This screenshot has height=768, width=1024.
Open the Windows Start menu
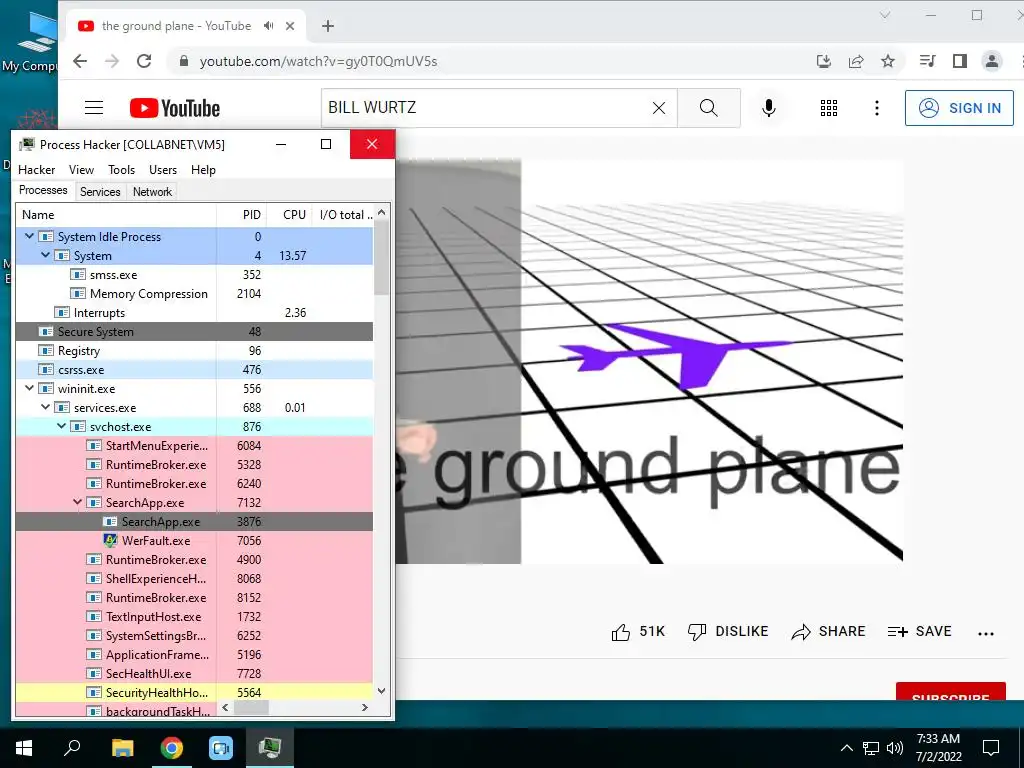pos(24,748)
